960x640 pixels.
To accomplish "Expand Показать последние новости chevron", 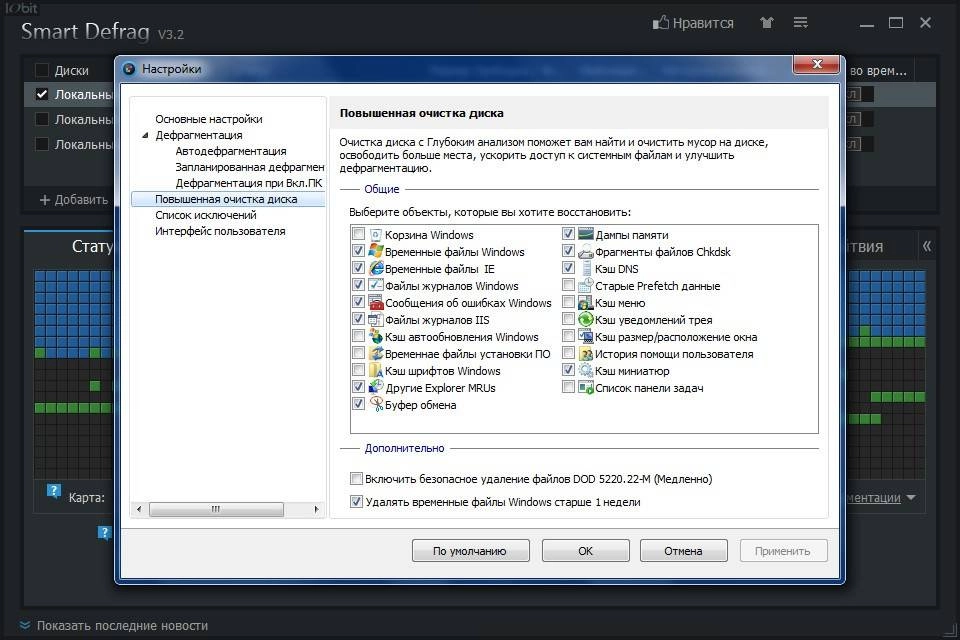I will pyautogui.click(x=24, y=625).
